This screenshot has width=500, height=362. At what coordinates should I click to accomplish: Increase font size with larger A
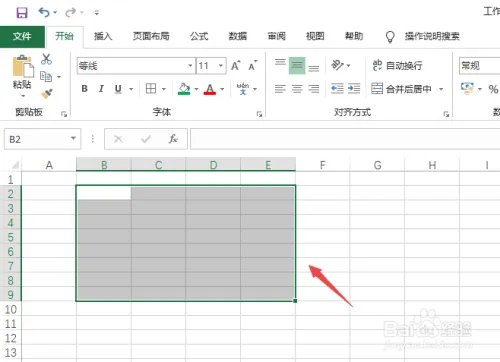(236, 66)
